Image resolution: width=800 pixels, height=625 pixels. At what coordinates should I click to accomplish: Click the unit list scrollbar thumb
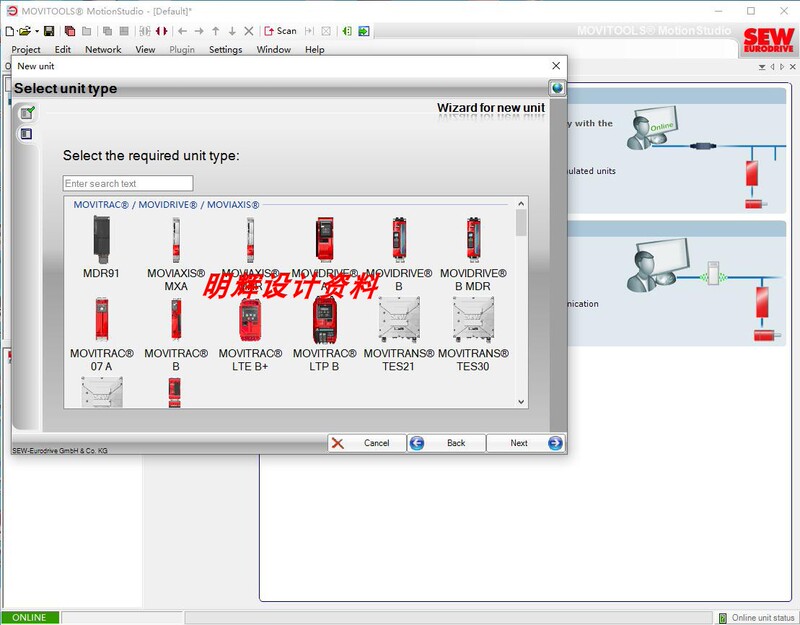tap(521, 223)
